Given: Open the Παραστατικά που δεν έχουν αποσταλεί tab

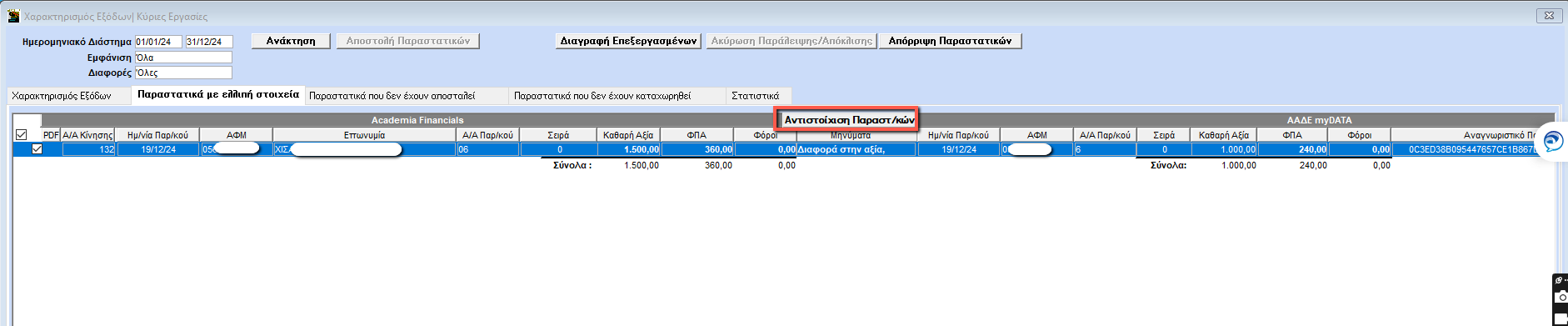Looking at the screenshot, I should [392, 96].
